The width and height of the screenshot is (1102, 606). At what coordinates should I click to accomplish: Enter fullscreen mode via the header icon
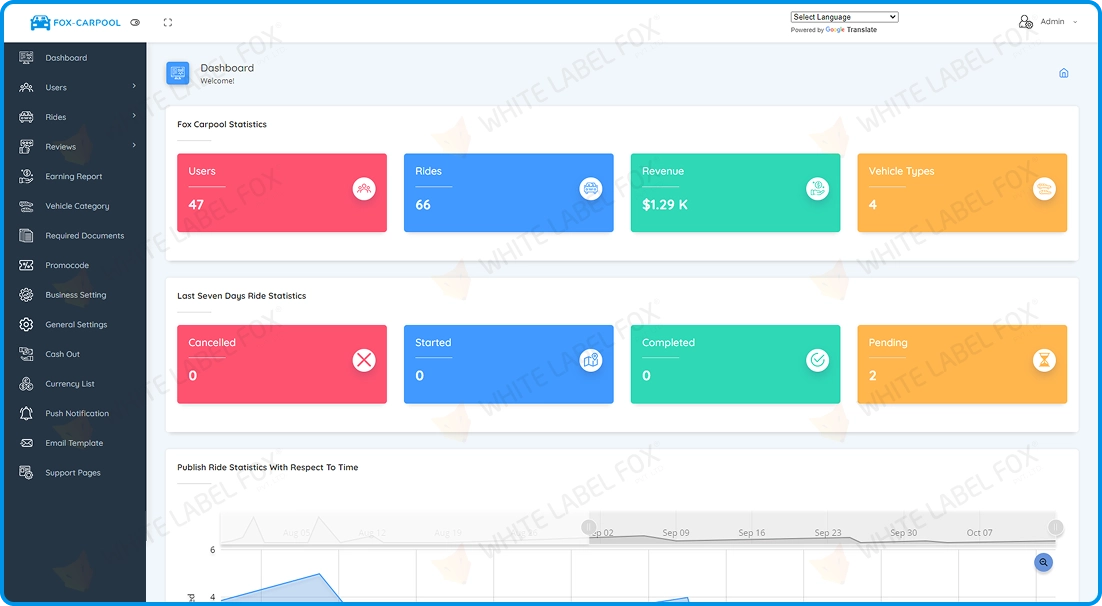pos(168,22)
